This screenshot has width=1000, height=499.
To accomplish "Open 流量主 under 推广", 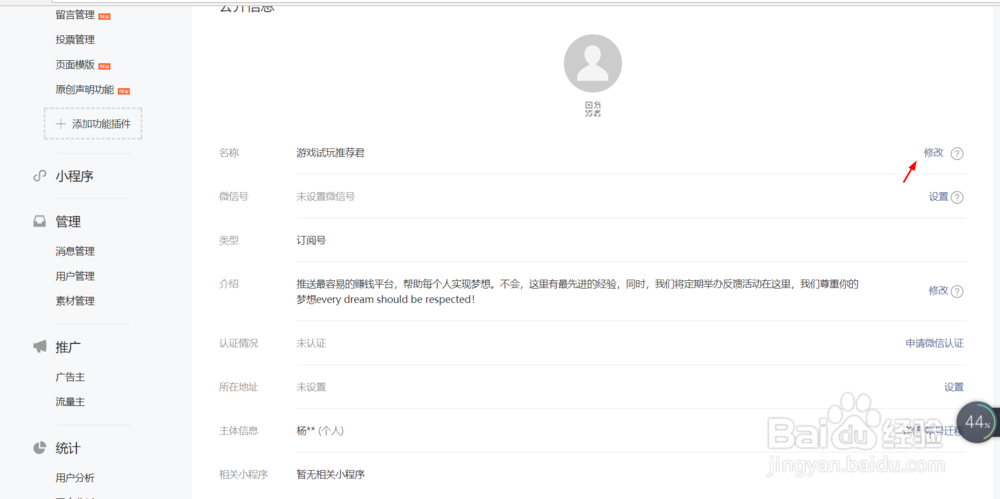I will [x=70, y=402].
